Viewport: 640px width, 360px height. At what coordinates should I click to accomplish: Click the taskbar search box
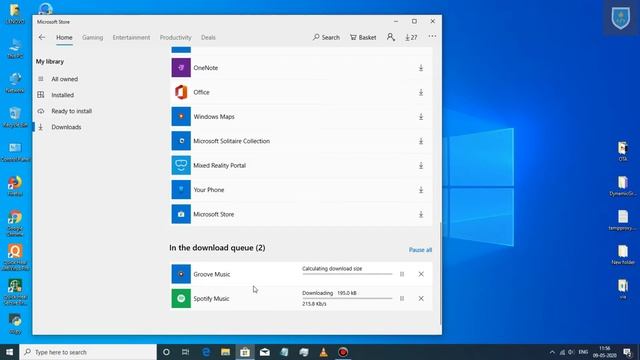(88, 352)
